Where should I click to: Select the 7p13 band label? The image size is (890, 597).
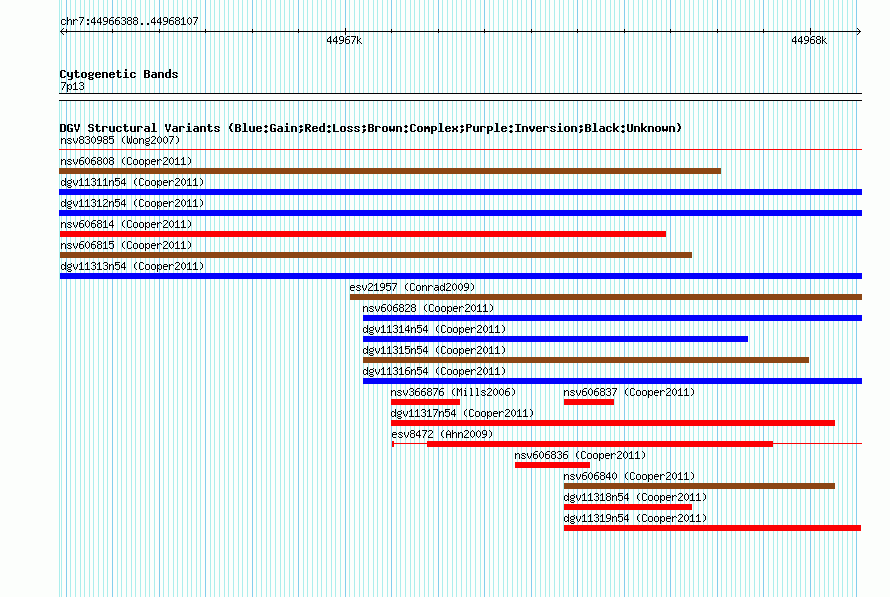(72, 86)
